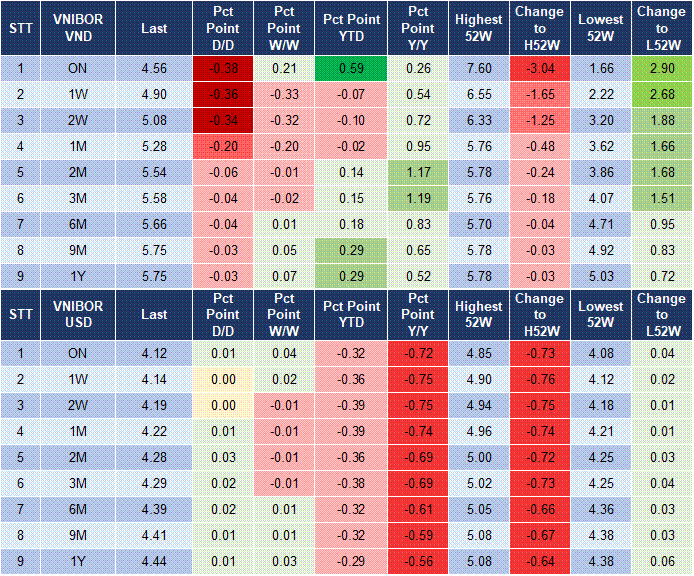
Task: Click Change to L52W header in VND table
Action: point(661,29)
